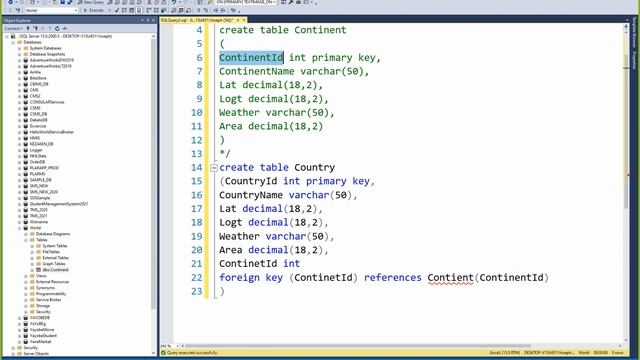Click the Parse checkmark icon beside Execute
Image resolution: width=640 pixels, height=360 pixels.
[117, 10]
